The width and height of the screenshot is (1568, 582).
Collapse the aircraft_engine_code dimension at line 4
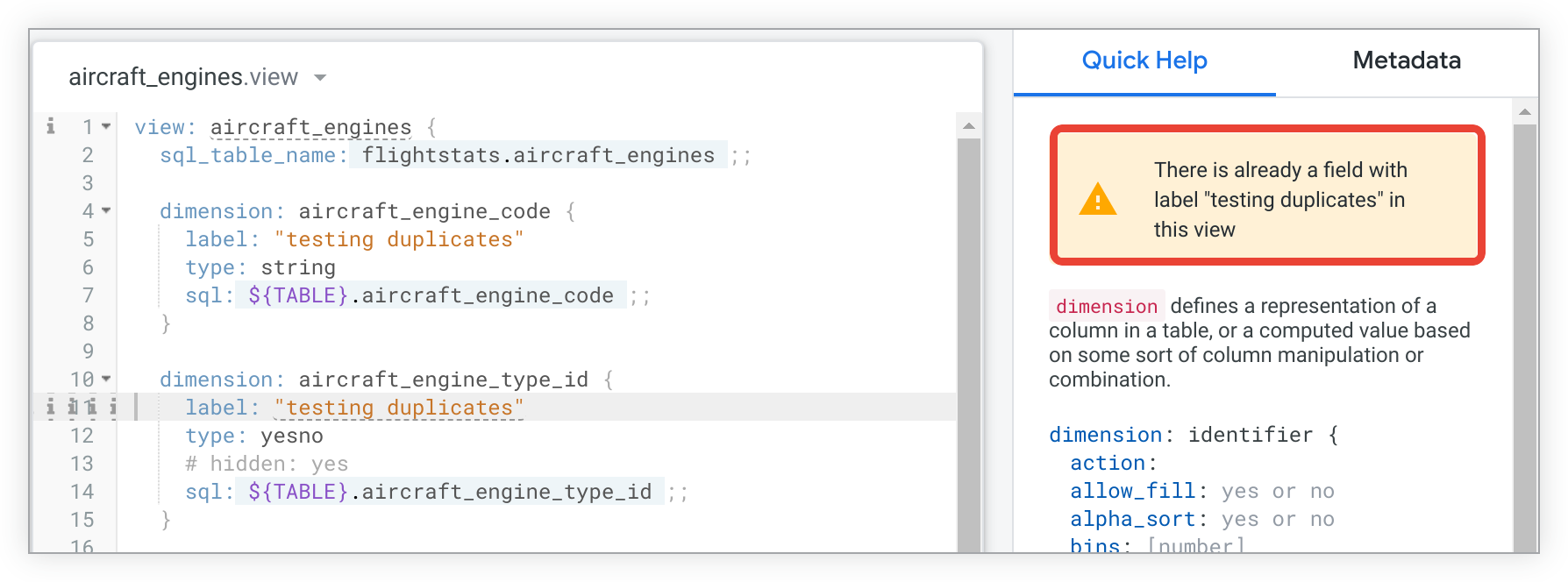pos(106,210)
